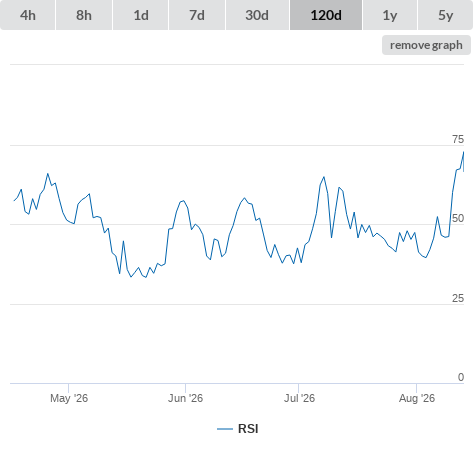Screen dimensions: 474x455
Task: Click the 75 RSI level label
Action: point(458,139)
